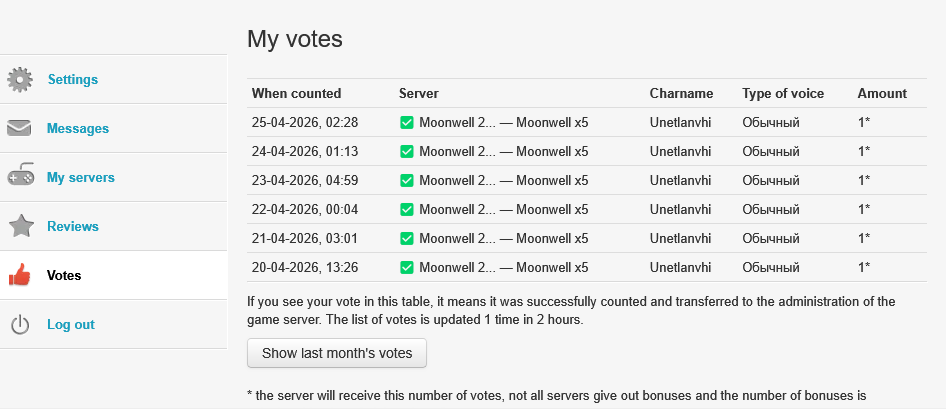Click green check icon on 20-04-2026 vote
The height and width of the screenshot is (409, 946).
[x=407, y=268]
